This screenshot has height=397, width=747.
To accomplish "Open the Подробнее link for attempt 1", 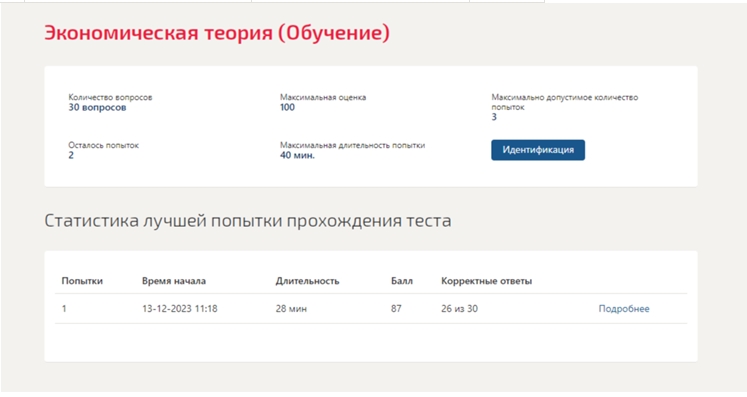I will [624, 309].
